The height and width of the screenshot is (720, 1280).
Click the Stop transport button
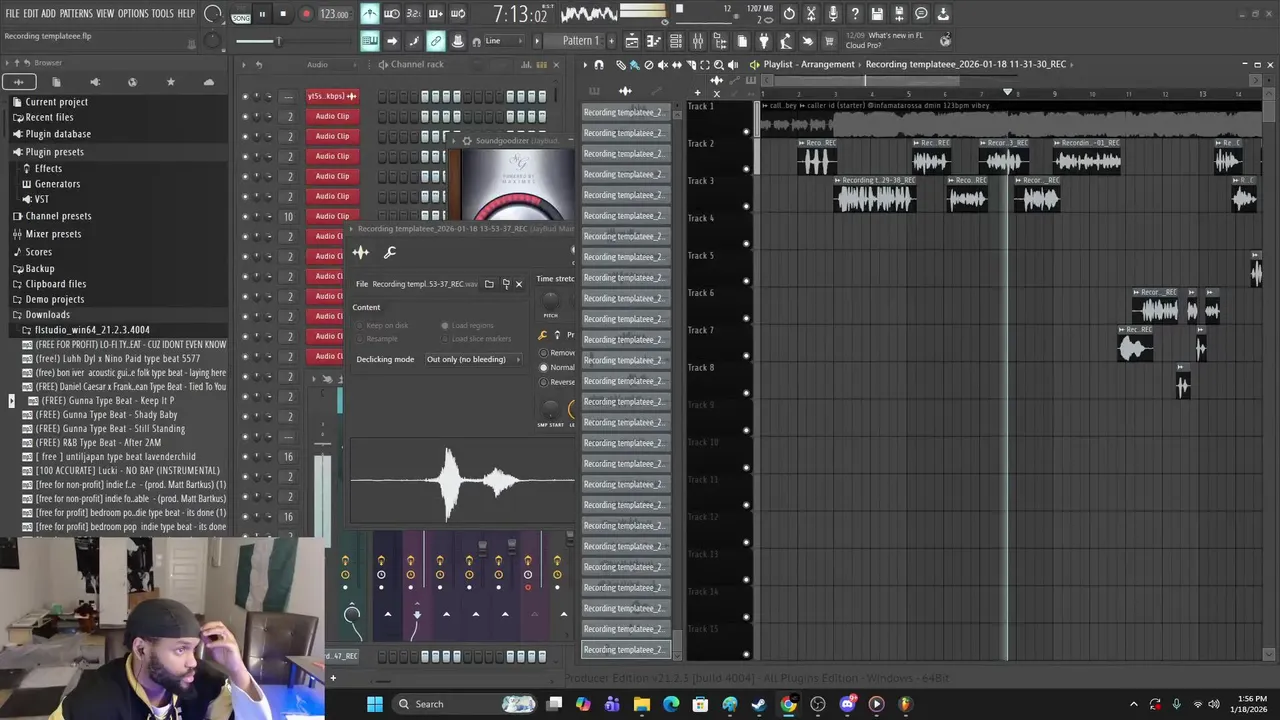point(283,14)
